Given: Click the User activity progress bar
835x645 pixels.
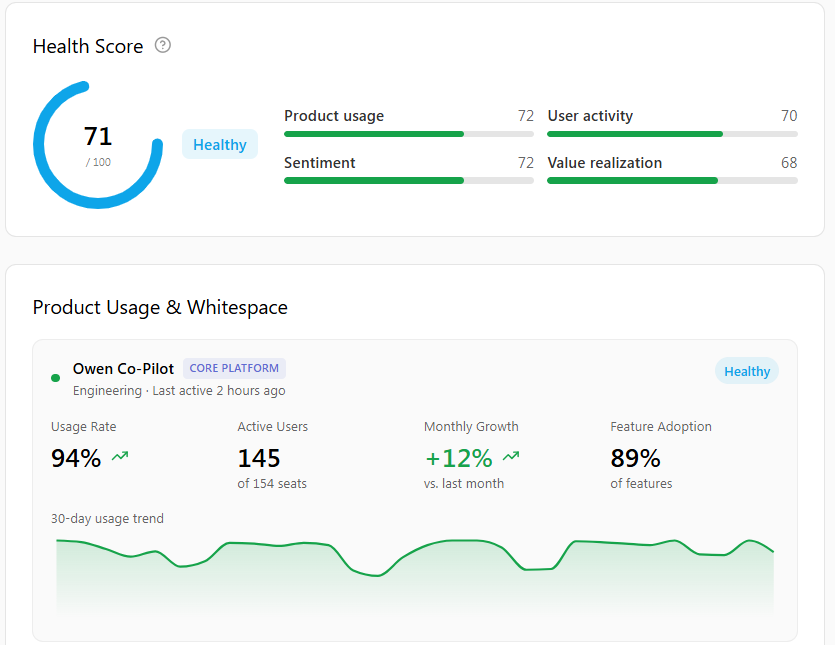Looking at the screenshot, I should click(x=672, y=133).
